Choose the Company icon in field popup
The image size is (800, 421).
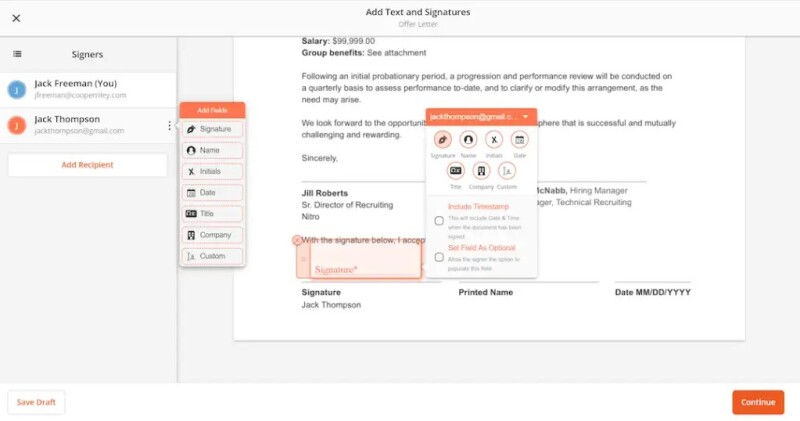coord(481,171)
